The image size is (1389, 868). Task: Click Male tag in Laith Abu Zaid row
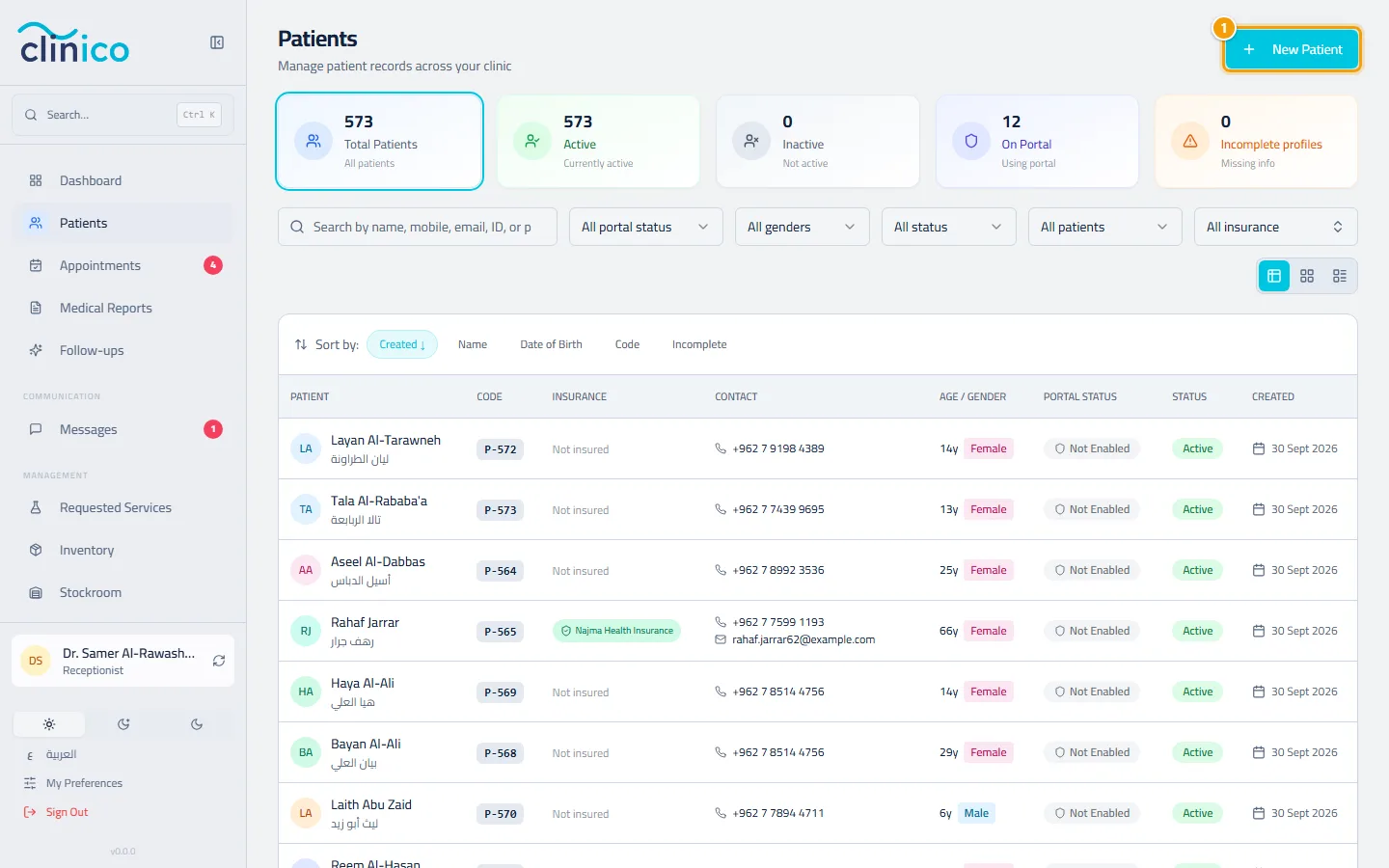976,813
